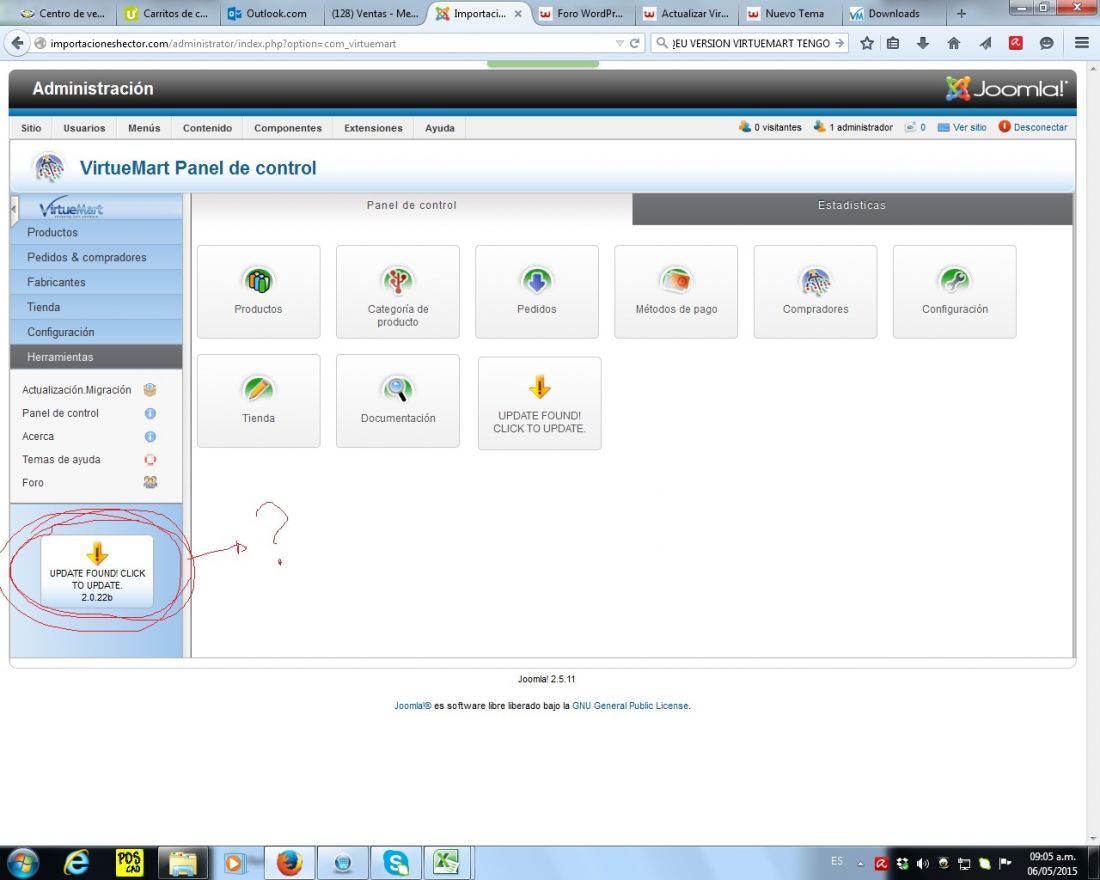This screenshot has width=1100, height=880.
Task: Click sidebar update box showing 2.0.22b
Action: (97, 571)
